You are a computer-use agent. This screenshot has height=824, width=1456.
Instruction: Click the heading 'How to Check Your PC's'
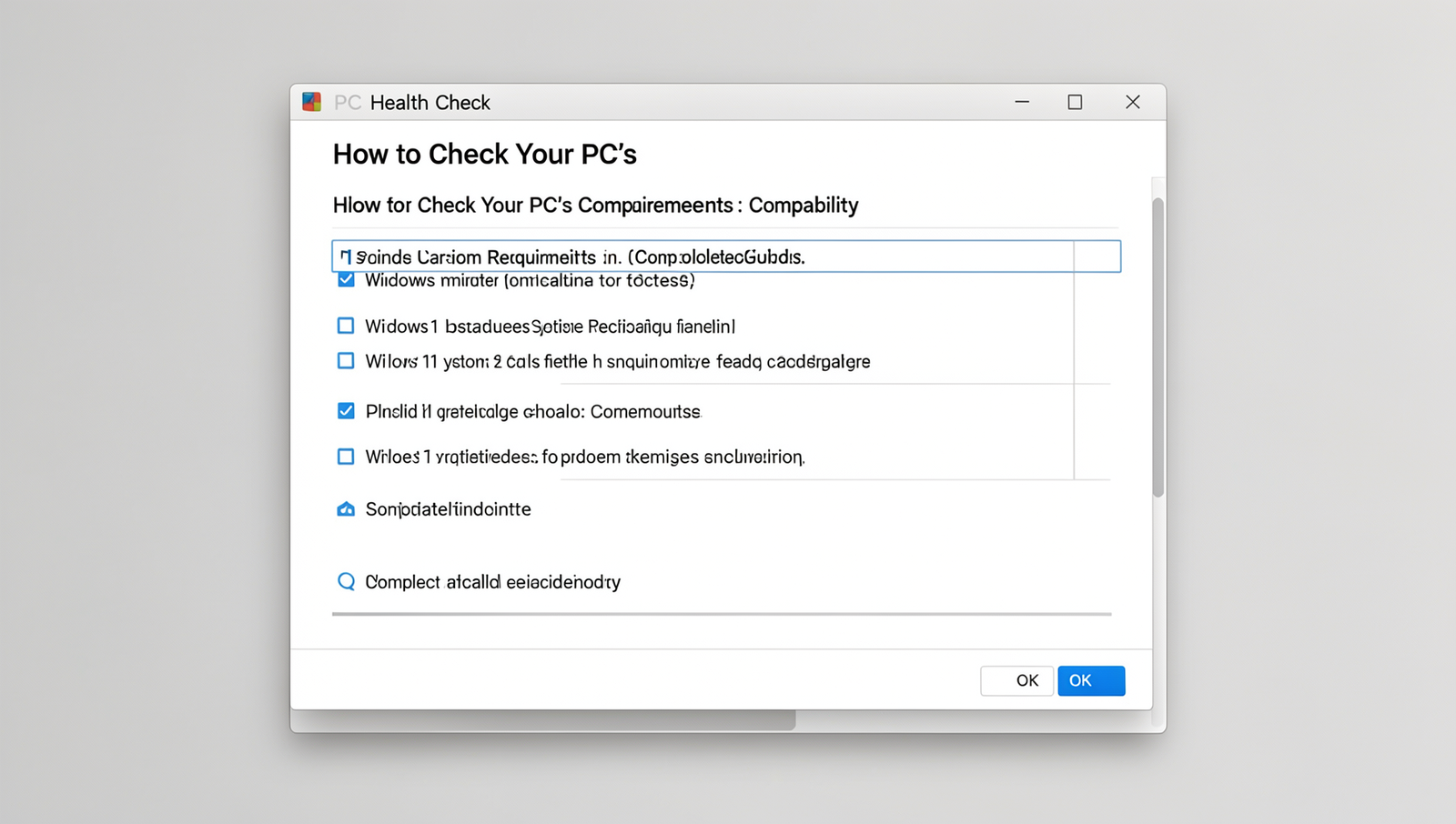point(484,155)
